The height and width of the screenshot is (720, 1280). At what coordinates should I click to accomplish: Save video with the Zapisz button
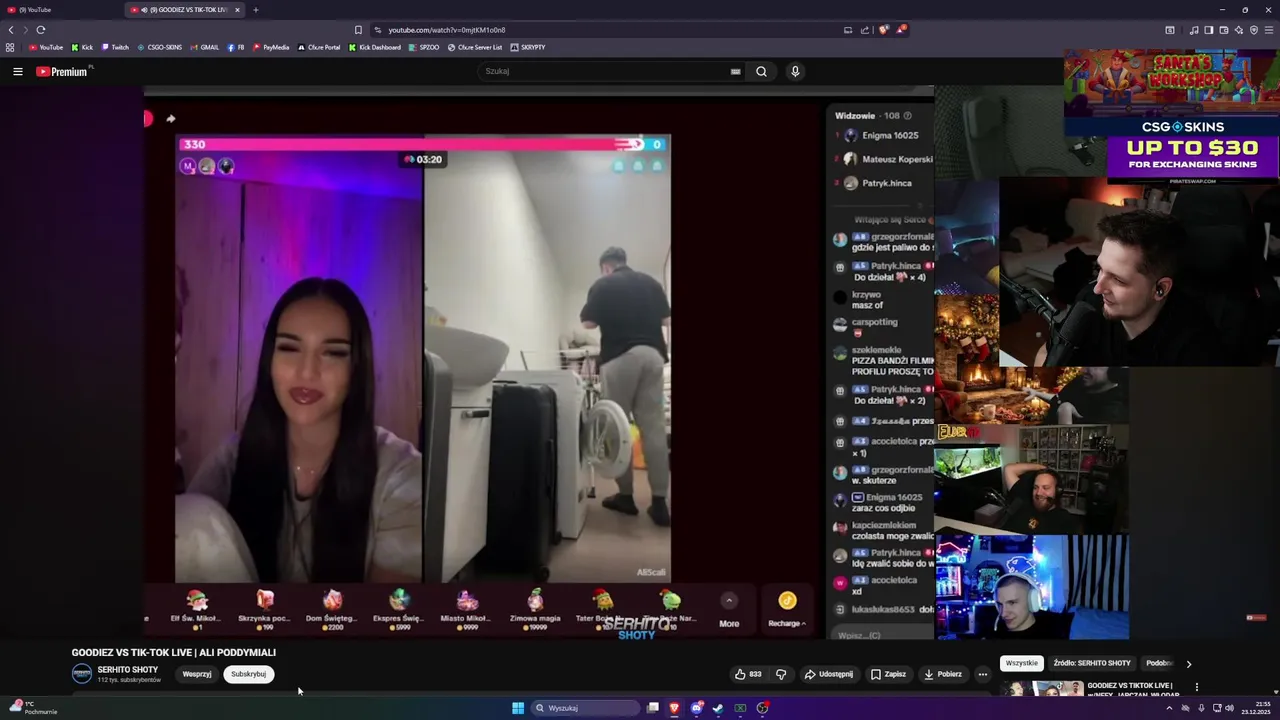(x=888, y=674)
